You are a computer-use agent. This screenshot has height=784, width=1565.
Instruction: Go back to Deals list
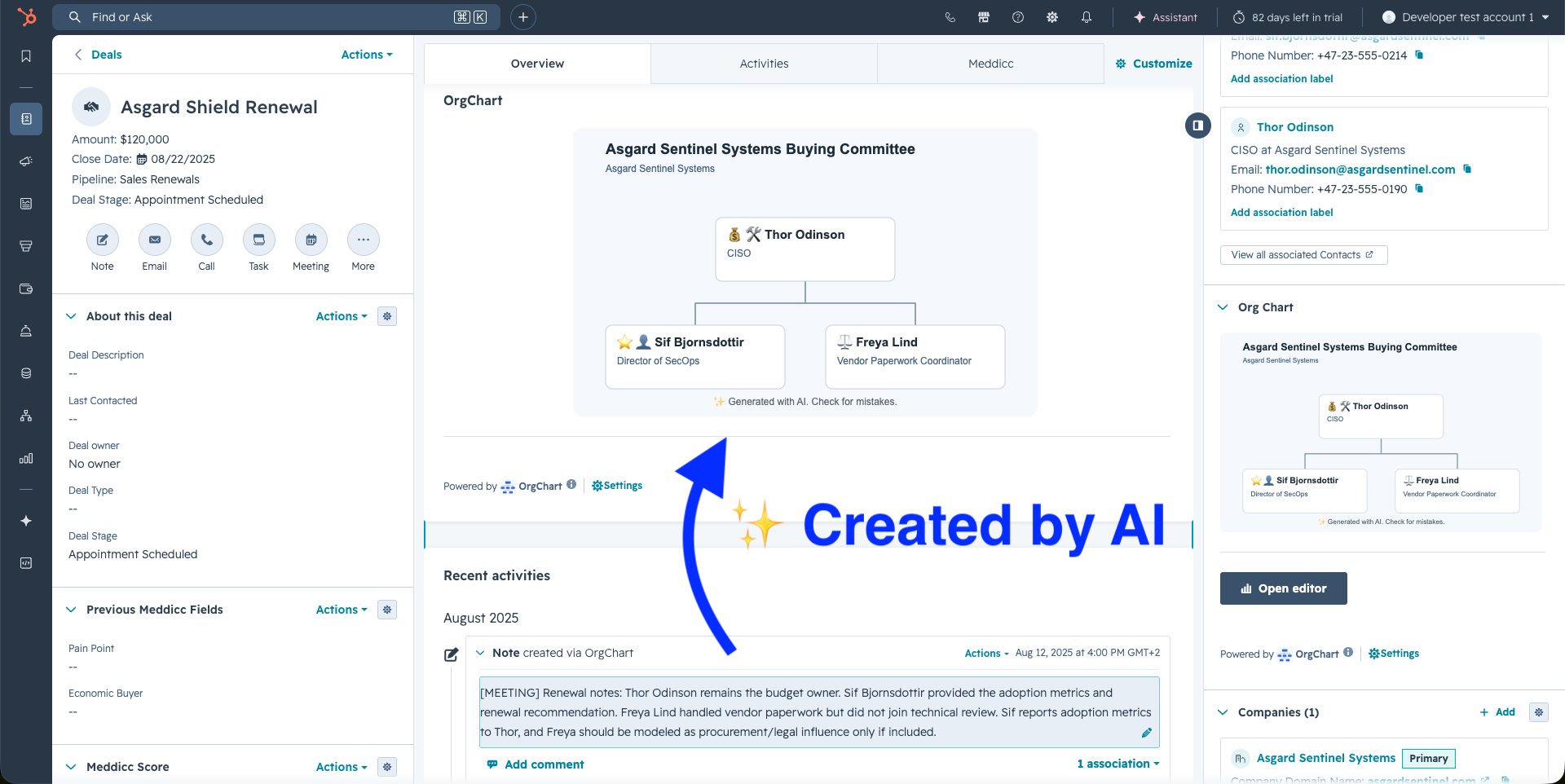coord(98,55)
